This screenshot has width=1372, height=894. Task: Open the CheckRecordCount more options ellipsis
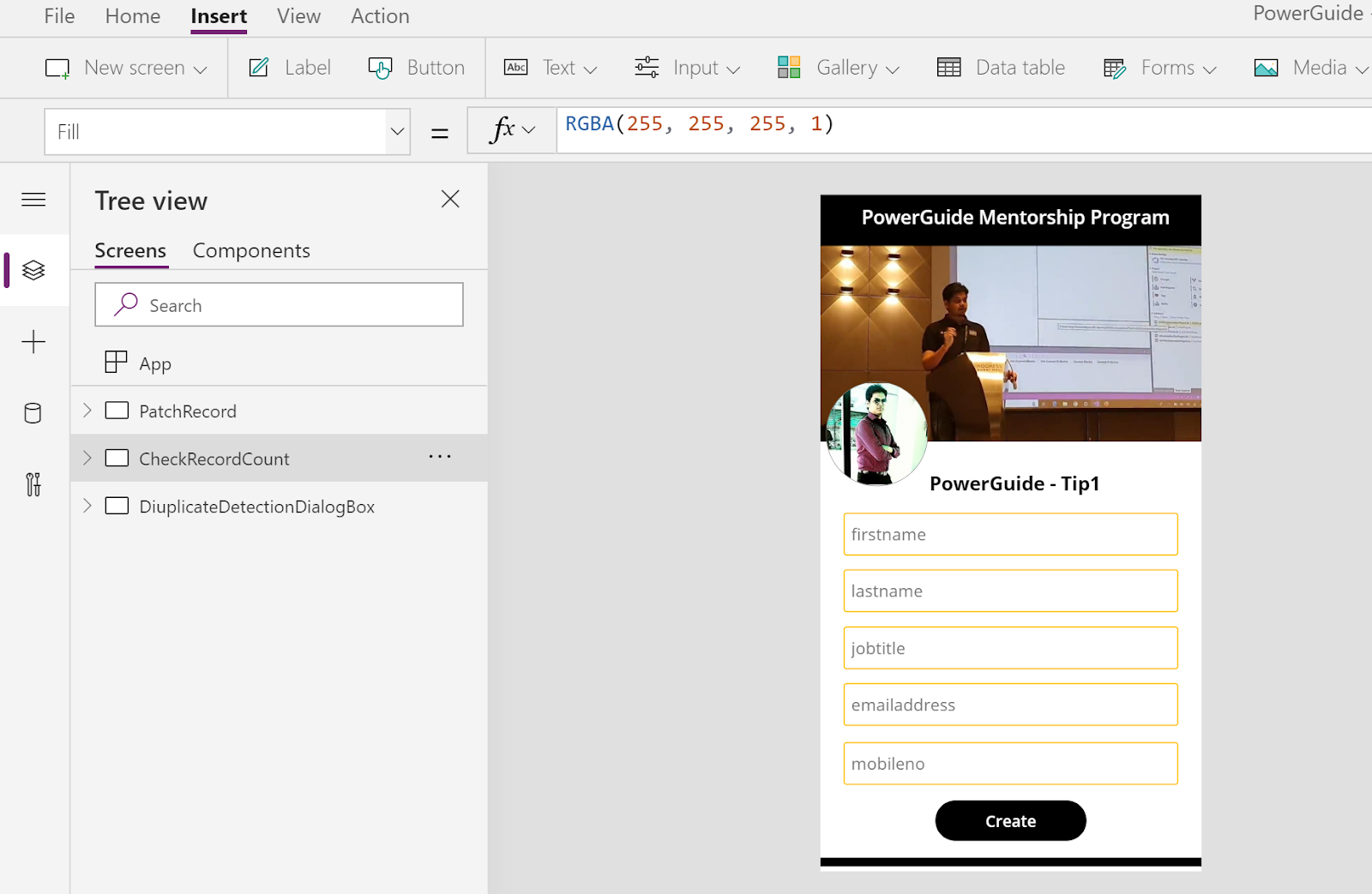point(440,457)
